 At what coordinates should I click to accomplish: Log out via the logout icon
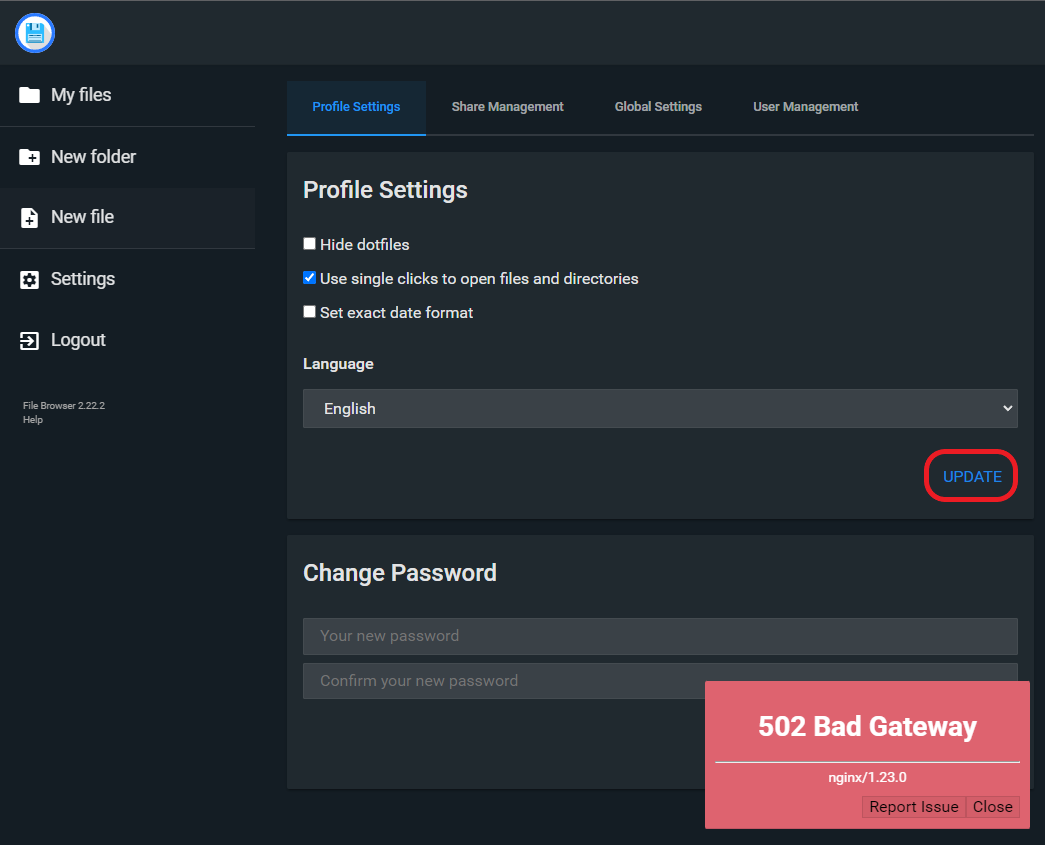27,340
